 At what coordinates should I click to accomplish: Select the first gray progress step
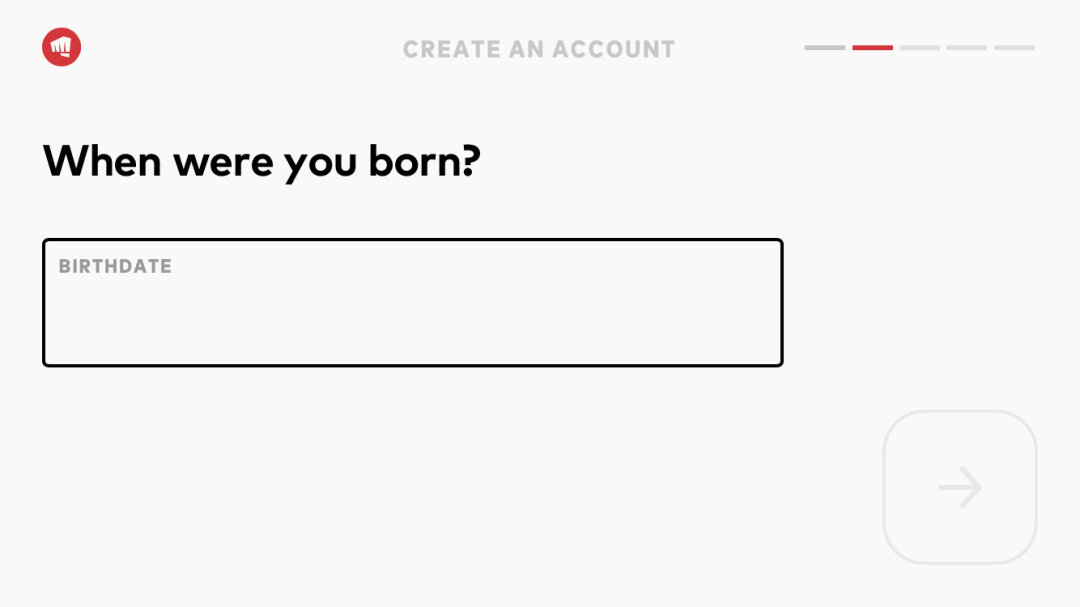pyautogui.click(x=825, y=48)
